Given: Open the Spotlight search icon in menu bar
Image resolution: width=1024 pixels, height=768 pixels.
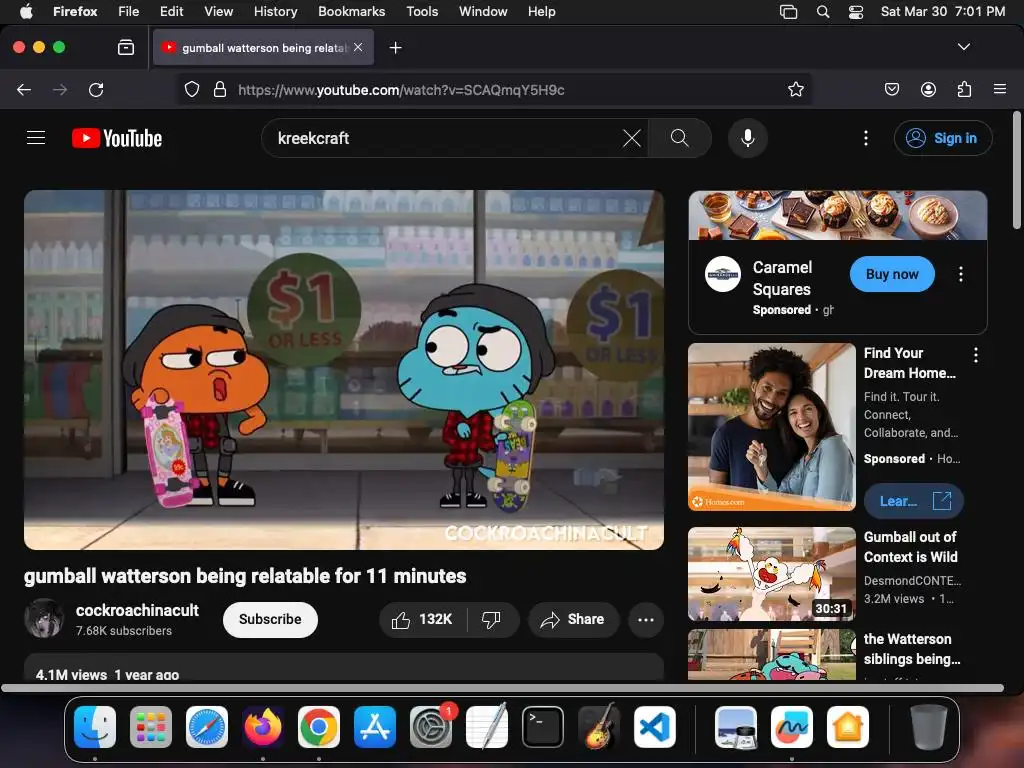Looking at the screenshot, I should coord(823,12).
